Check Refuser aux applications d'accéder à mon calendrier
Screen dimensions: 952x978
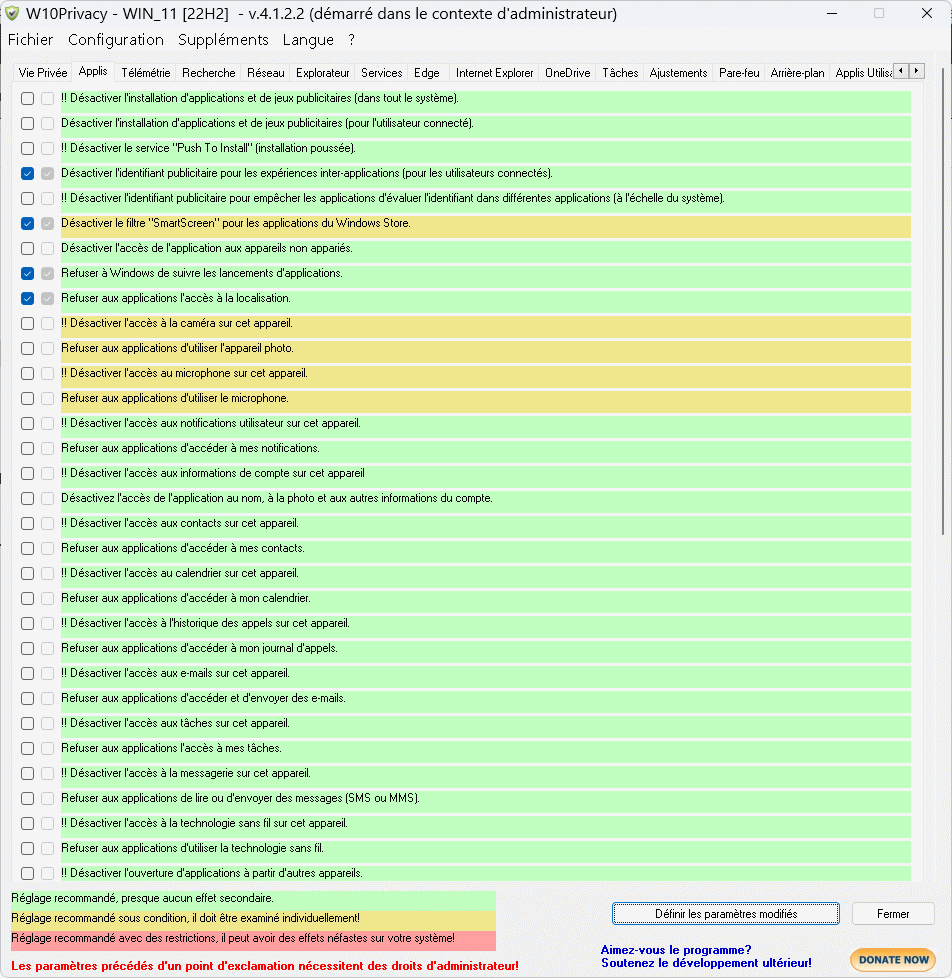tap(27, 598)
